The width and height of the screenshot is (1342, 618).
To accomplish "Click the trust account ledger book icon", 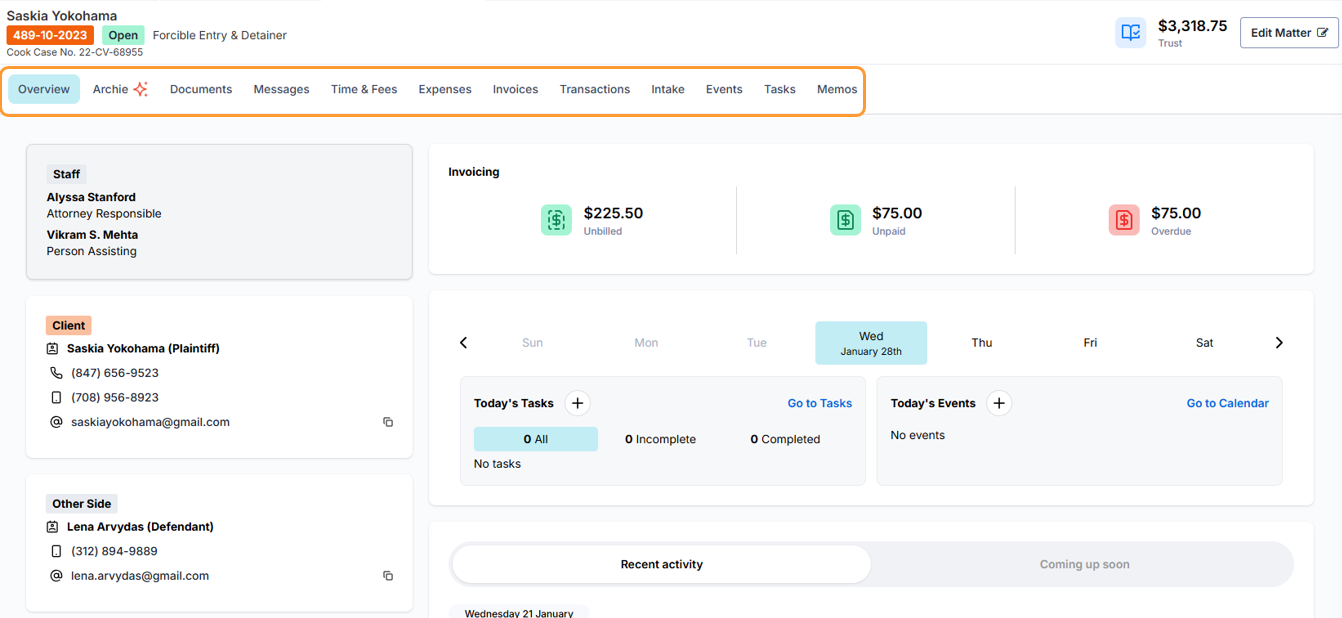I will coord(1131,33).
